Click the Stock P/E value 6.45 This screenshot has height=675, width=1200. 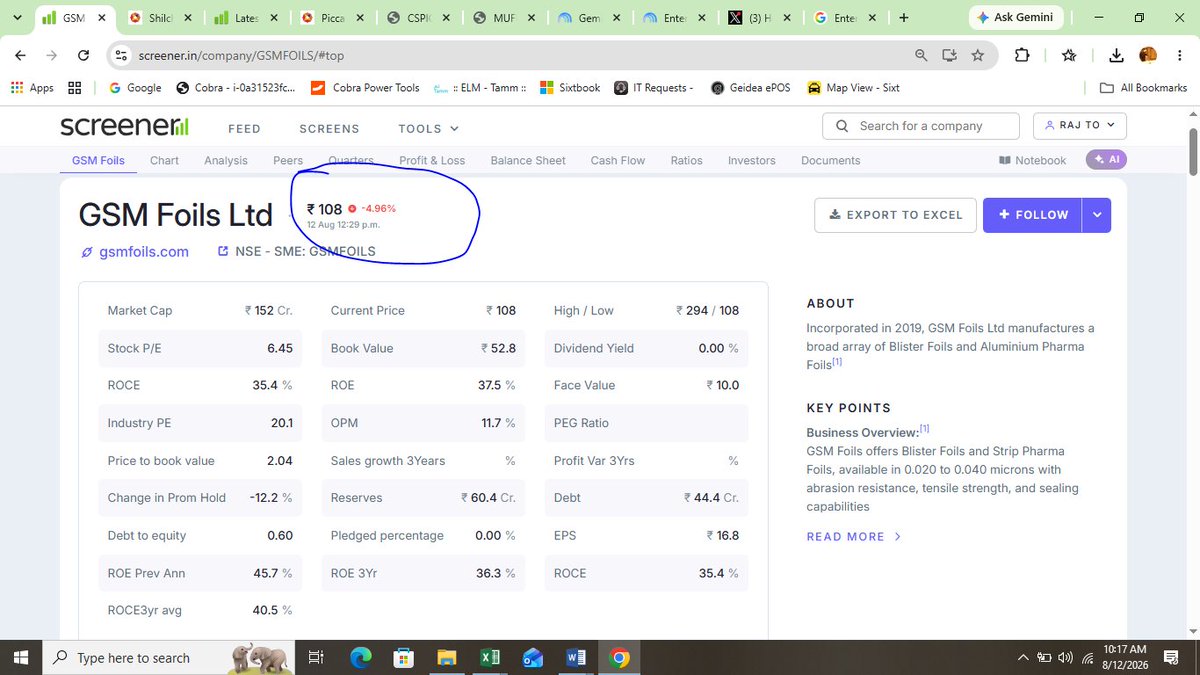click(x=280, y=348)
